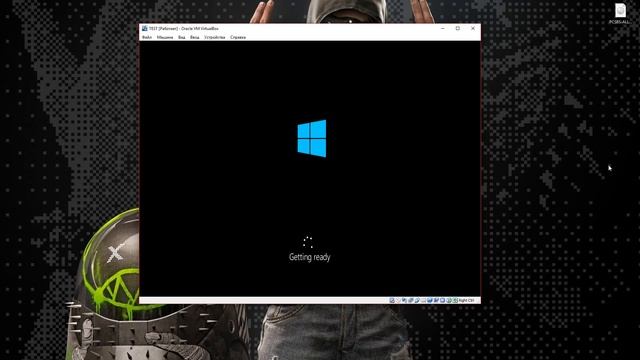The height and width of the screenshot is (360, 640).
Task: Click the audio status bar icon
Action: coord(404,300)
